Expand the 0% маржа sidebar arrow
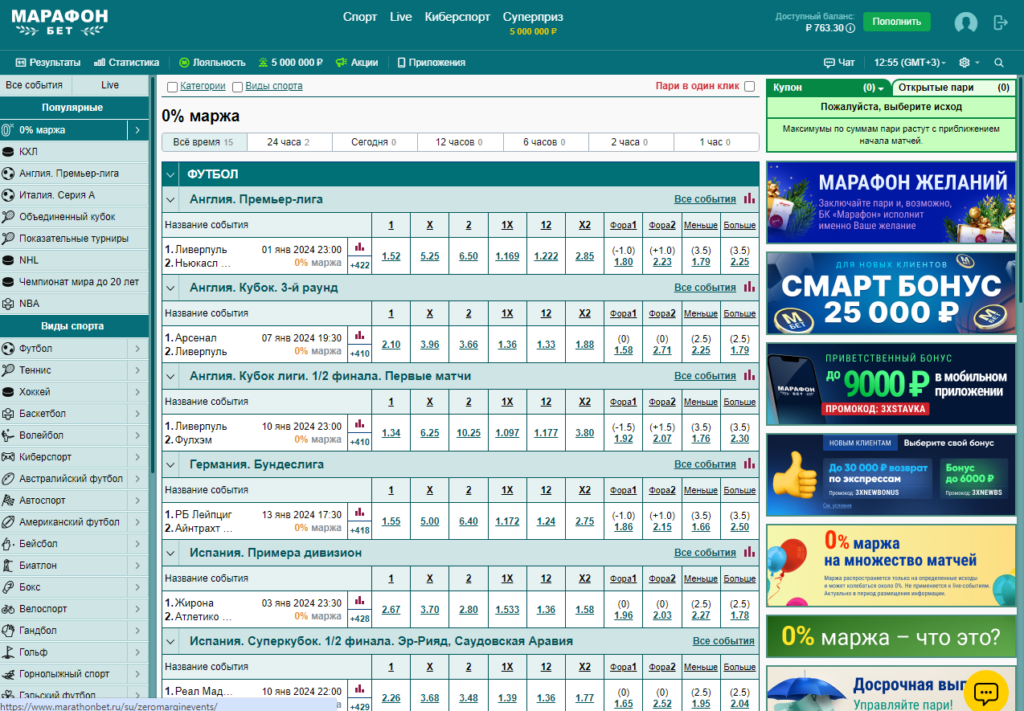 [x=138, y=130]
